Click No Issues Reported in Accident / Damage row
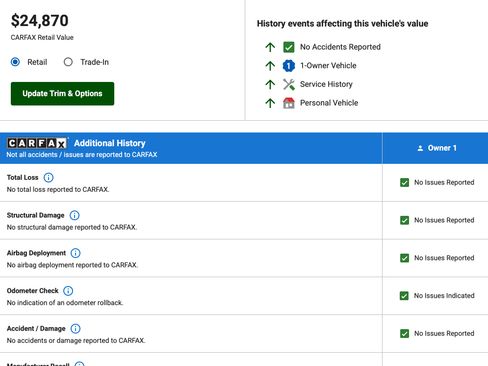Viewport: 488px width, 366px height. (x=444, y=334)
